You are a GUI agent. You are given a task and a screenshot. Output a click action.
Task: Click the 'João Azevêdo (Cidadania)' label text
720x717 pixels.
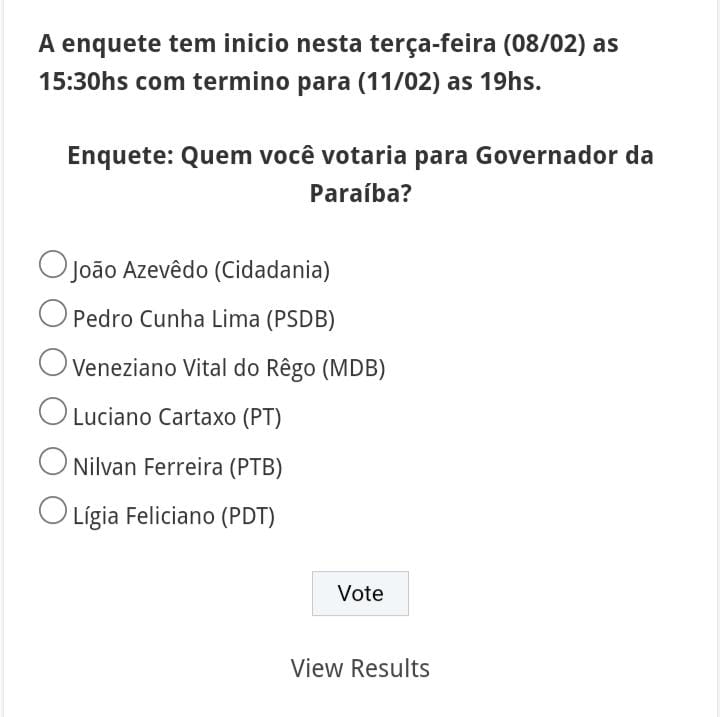(201, 269)
